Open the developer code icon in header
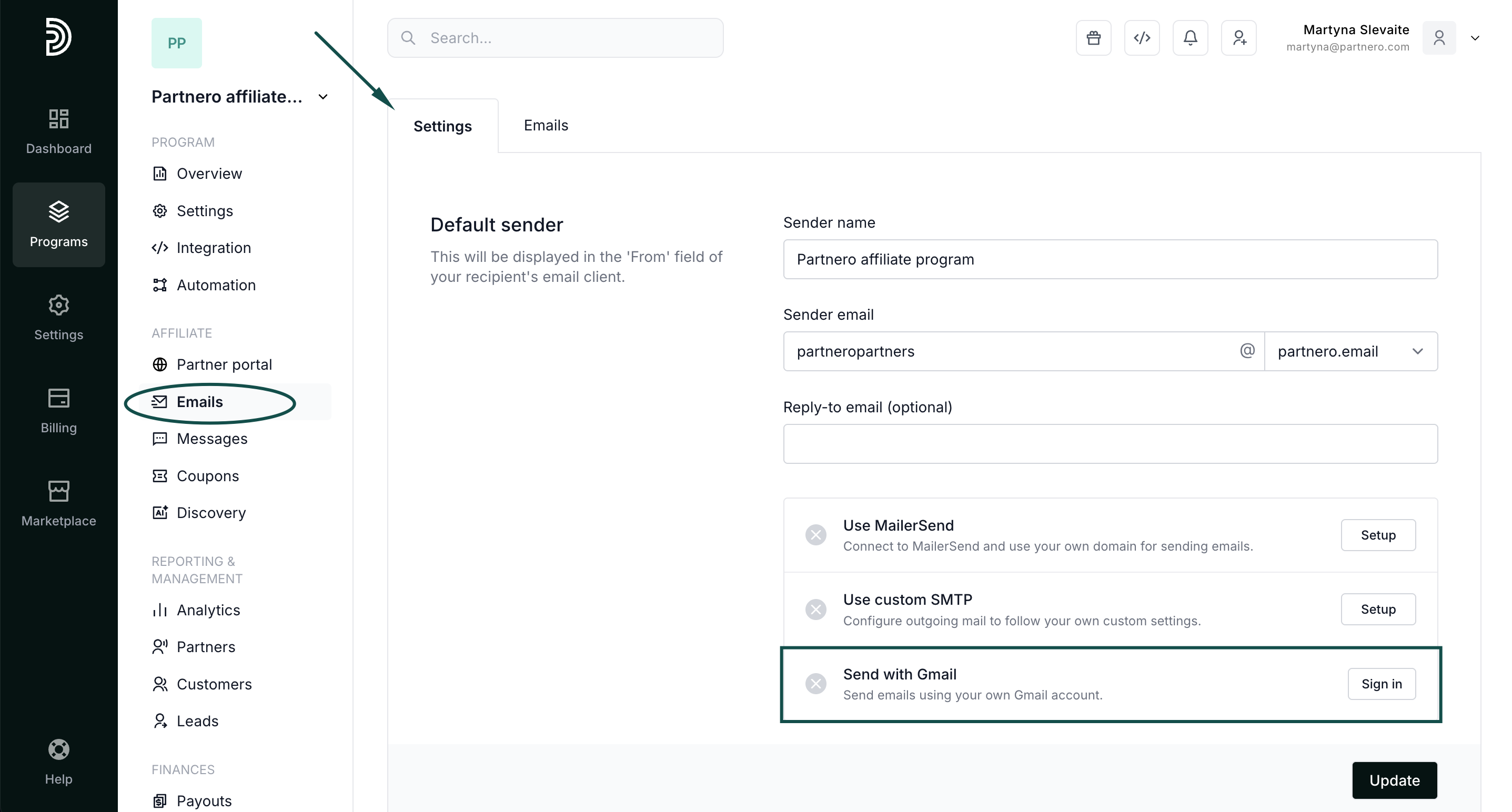 point(1142,38)
